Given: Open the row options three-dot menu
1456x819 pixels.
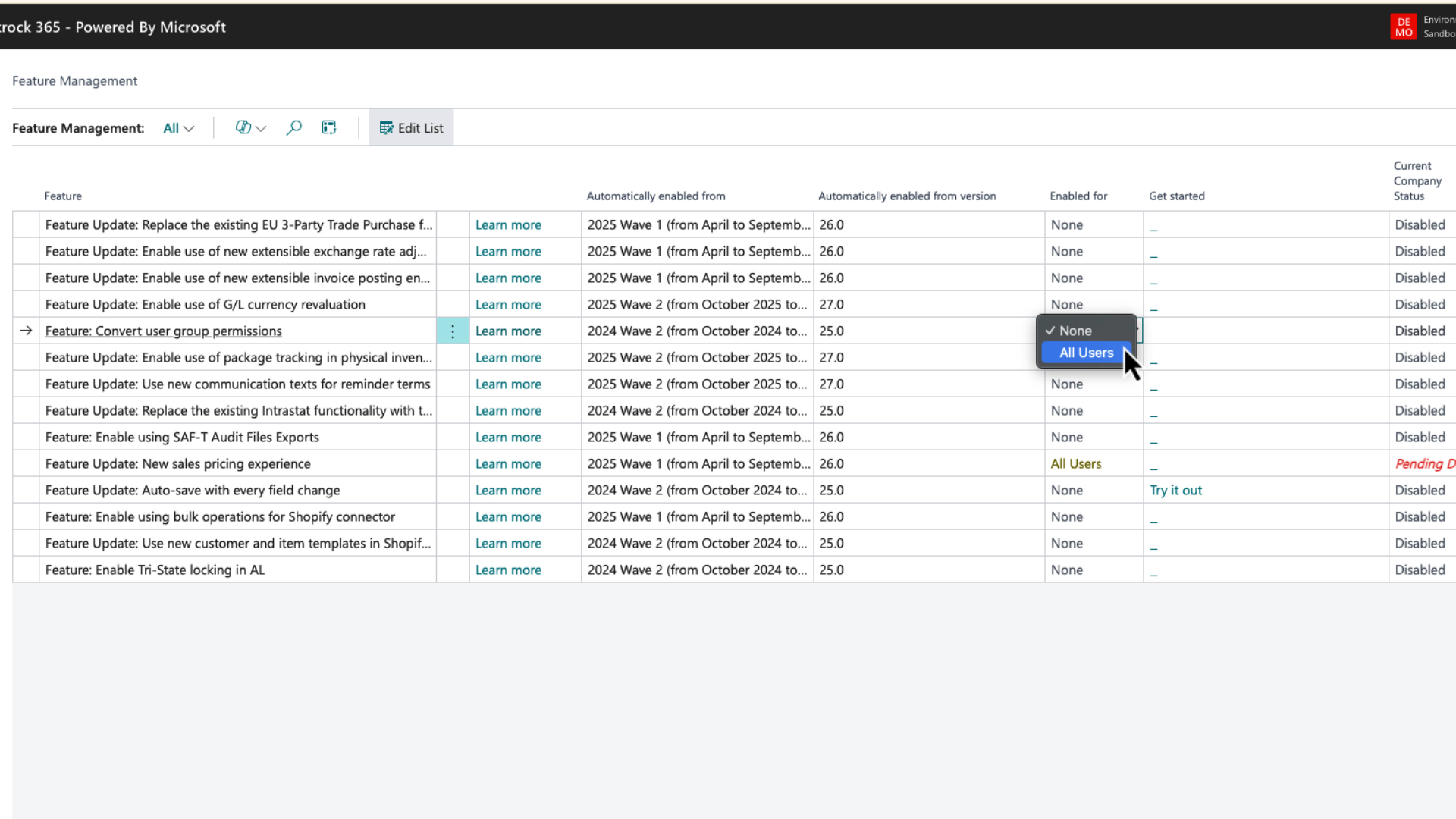Looking at the screenshot, I should [453, 331].
